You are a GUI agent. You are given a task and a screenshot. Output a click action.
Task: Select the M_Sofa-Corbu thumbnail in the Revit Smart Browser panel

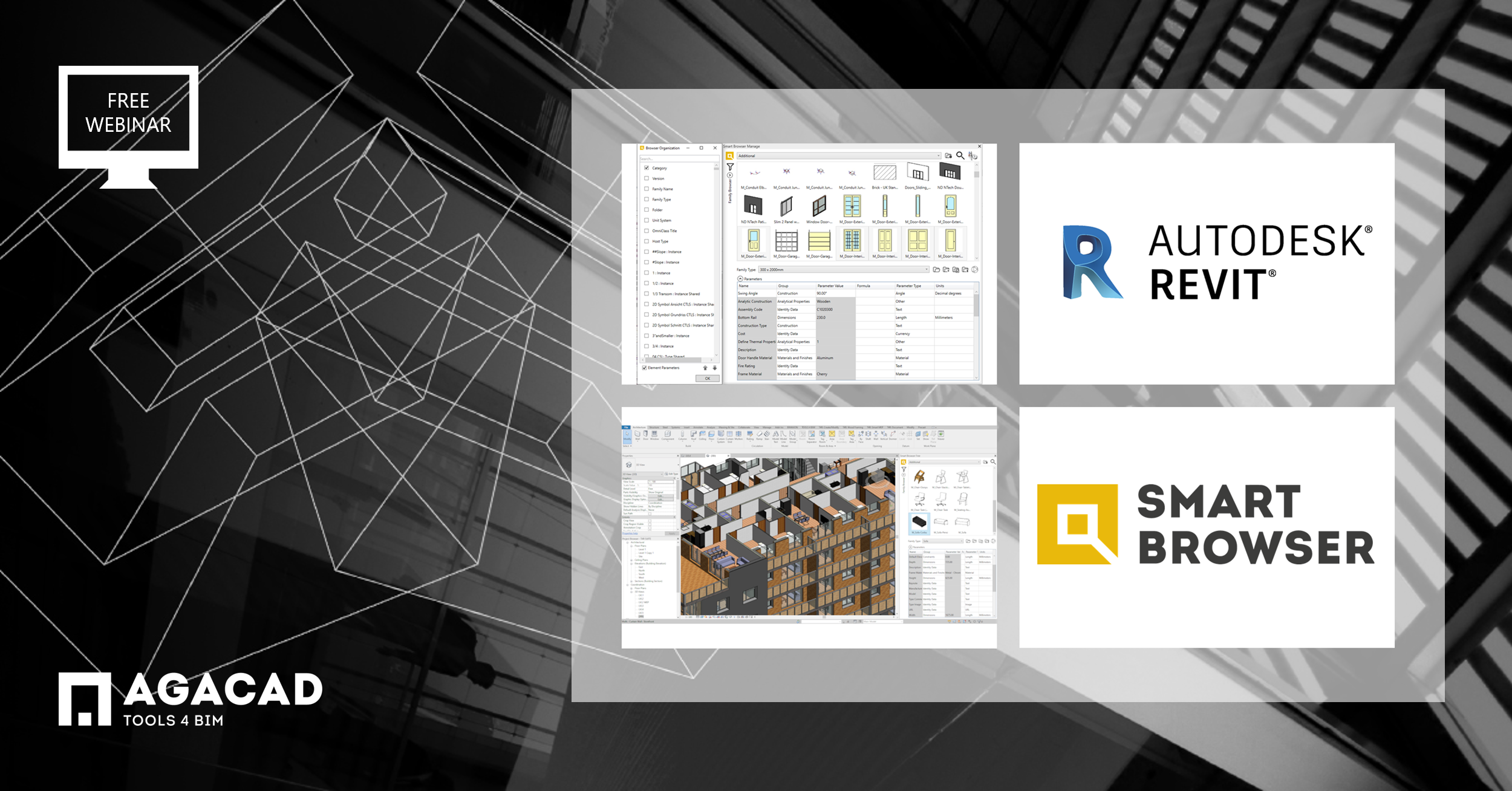919,524
